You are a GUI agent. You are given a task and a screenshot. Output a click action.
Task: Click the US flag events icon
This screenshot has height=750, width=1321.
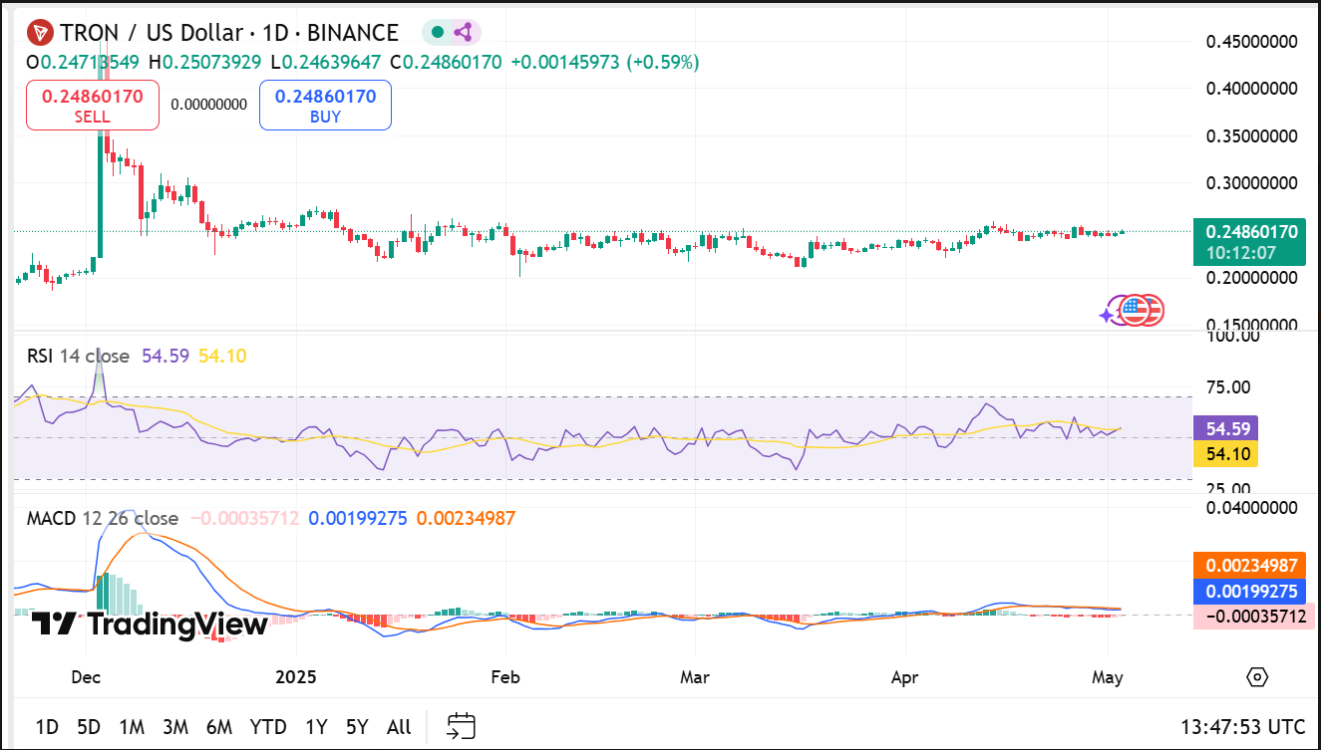1132,311
